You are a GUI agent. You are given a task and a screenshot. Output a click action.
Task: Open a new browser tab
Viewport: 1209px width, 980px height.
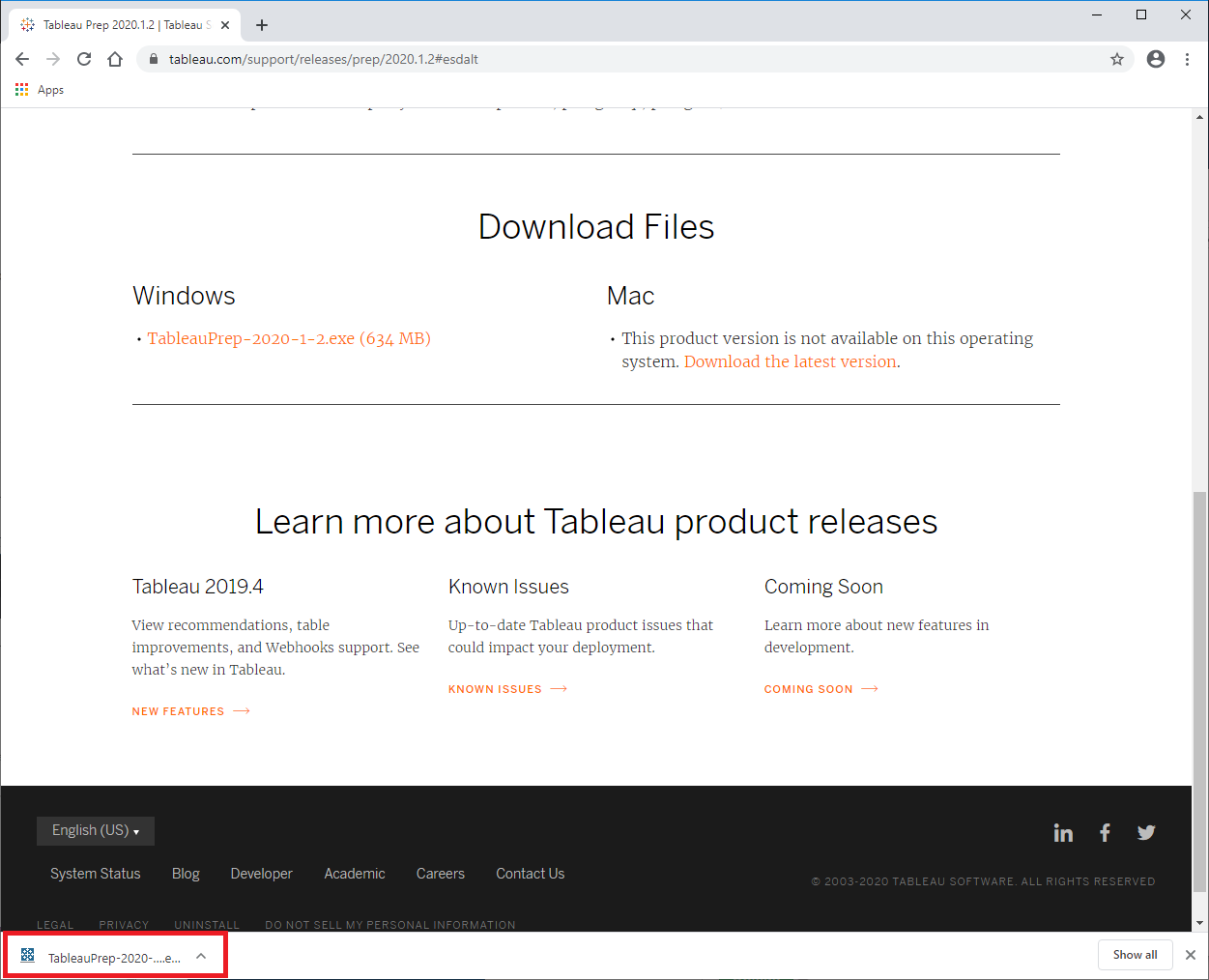262,25
